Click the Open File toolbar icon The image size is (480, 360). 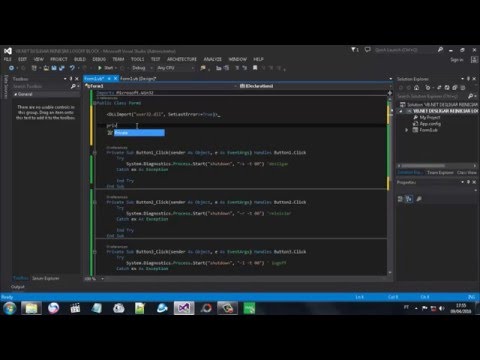coord(46,68)
